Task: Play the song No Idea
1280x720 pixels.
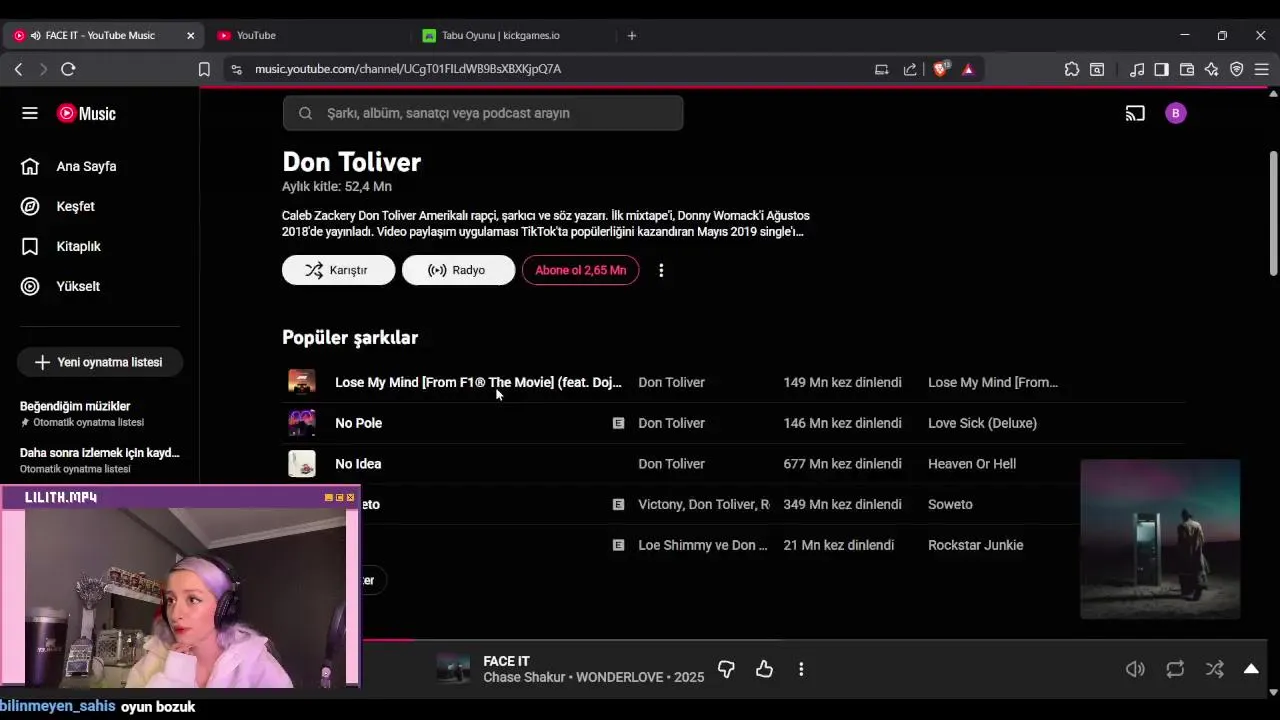Action: click(x=358, y=464)
